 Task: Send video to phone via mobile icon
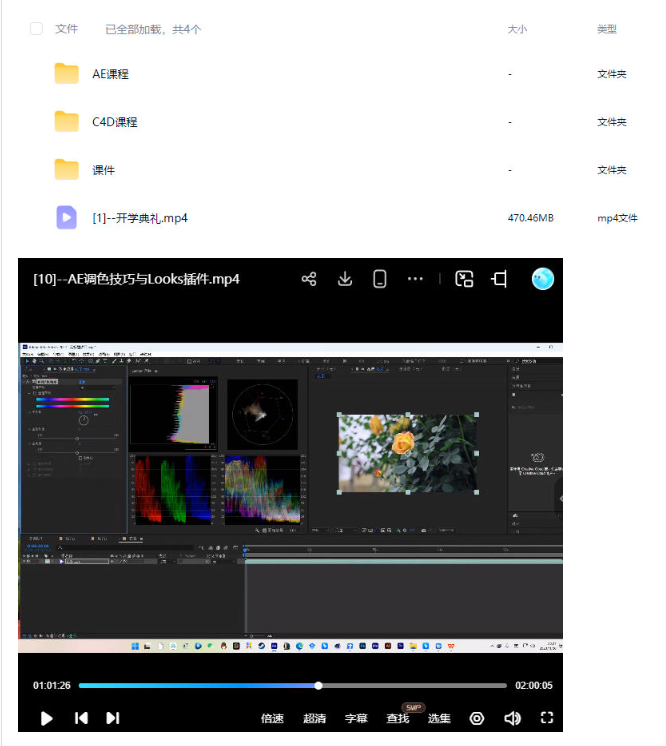(x=380, y=279)
